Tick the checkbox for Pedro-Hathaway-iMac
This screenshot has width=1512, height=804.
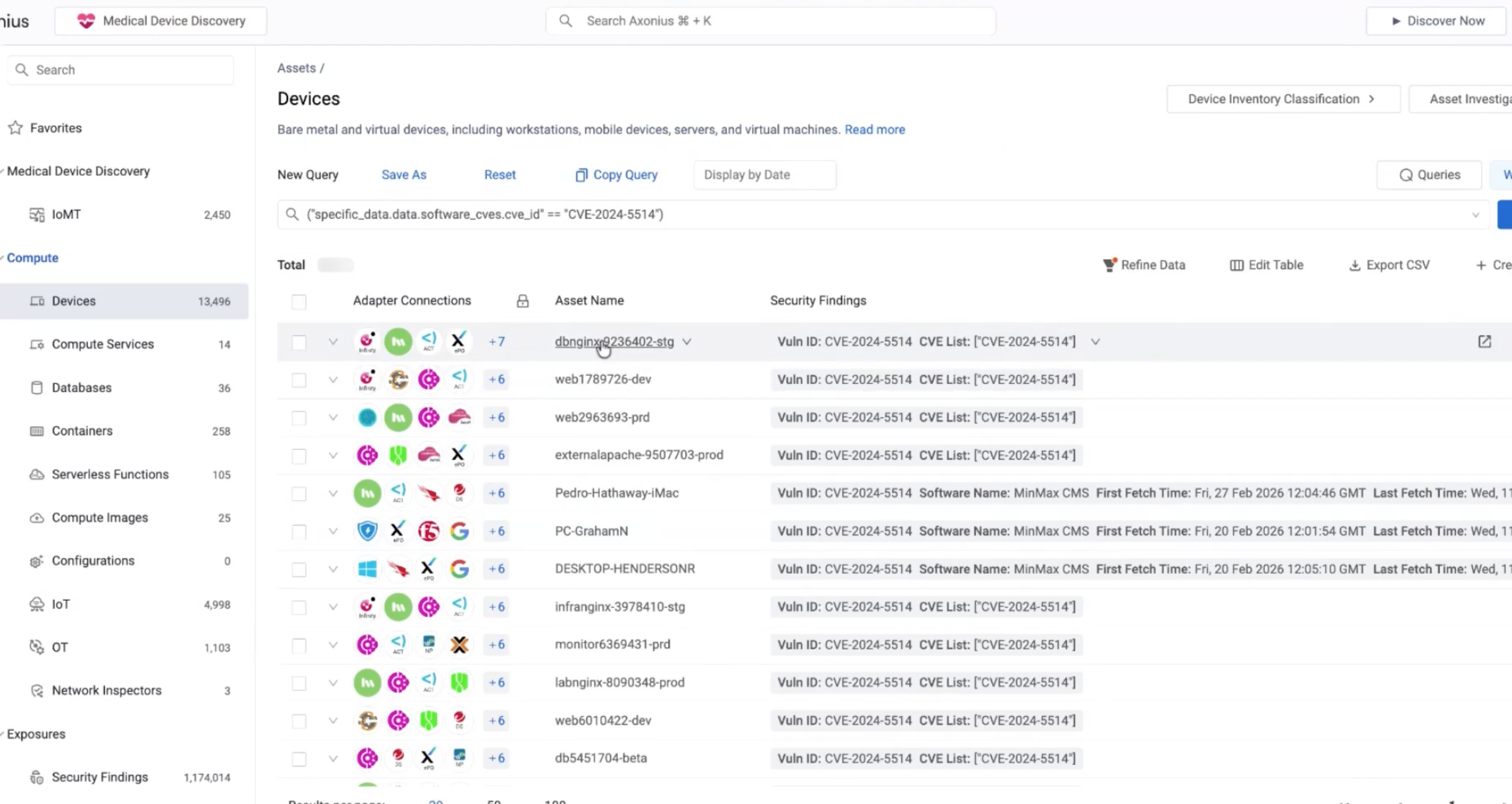click(298, 493)
